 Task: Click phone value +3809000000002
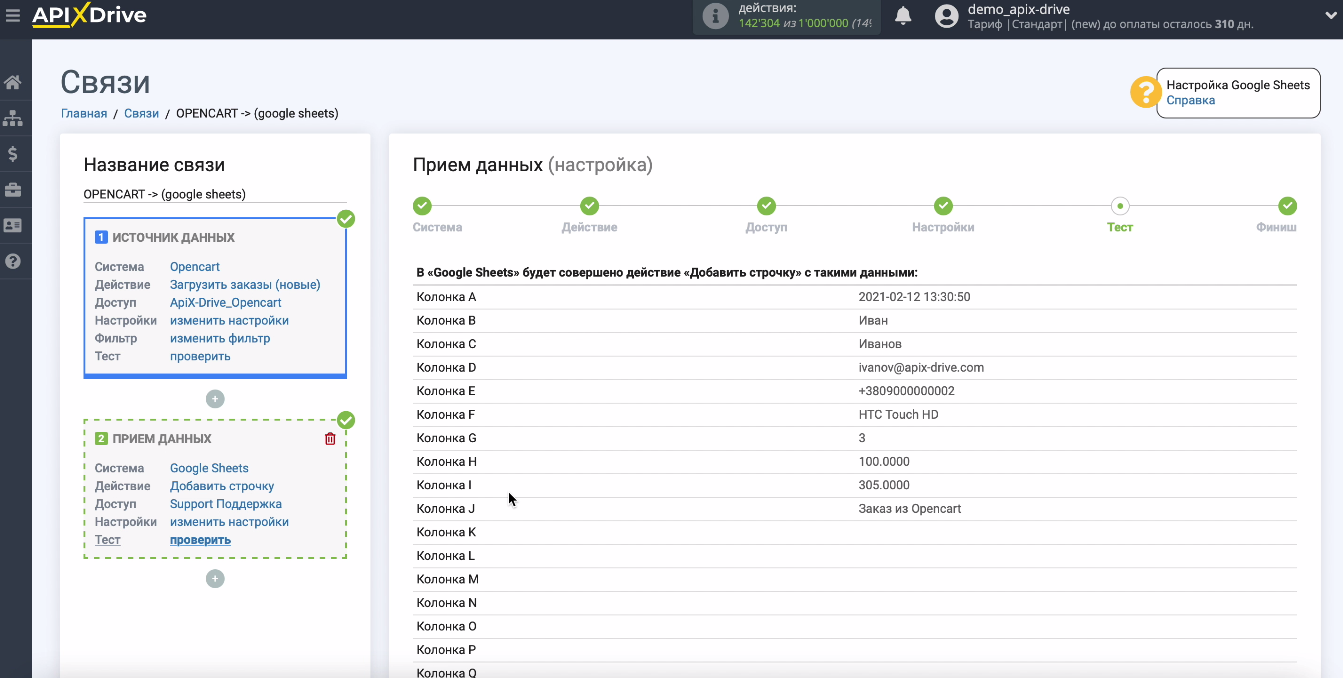(x=906, y=391)
